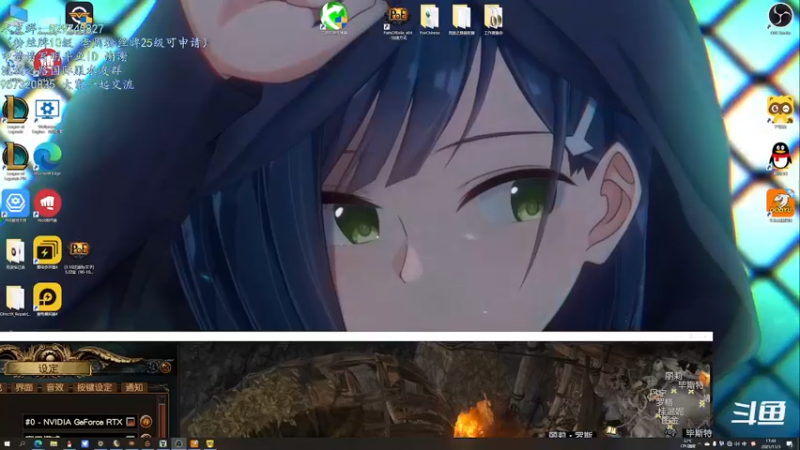Launch Microsoft Edge from desktop

click(x=47, y=159)
